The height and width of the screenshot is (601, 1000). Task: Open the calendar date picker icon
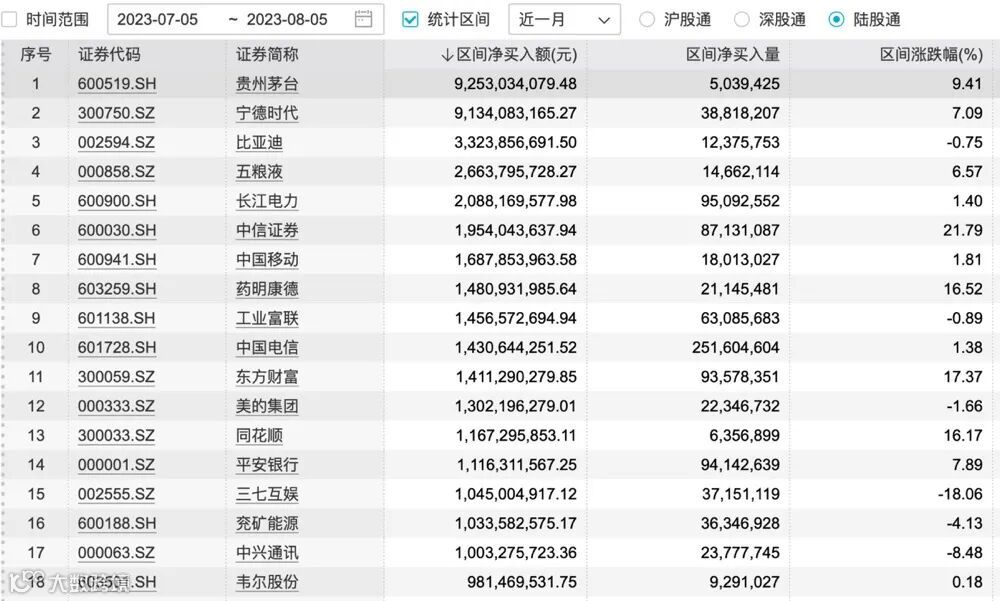pos(364,19)
